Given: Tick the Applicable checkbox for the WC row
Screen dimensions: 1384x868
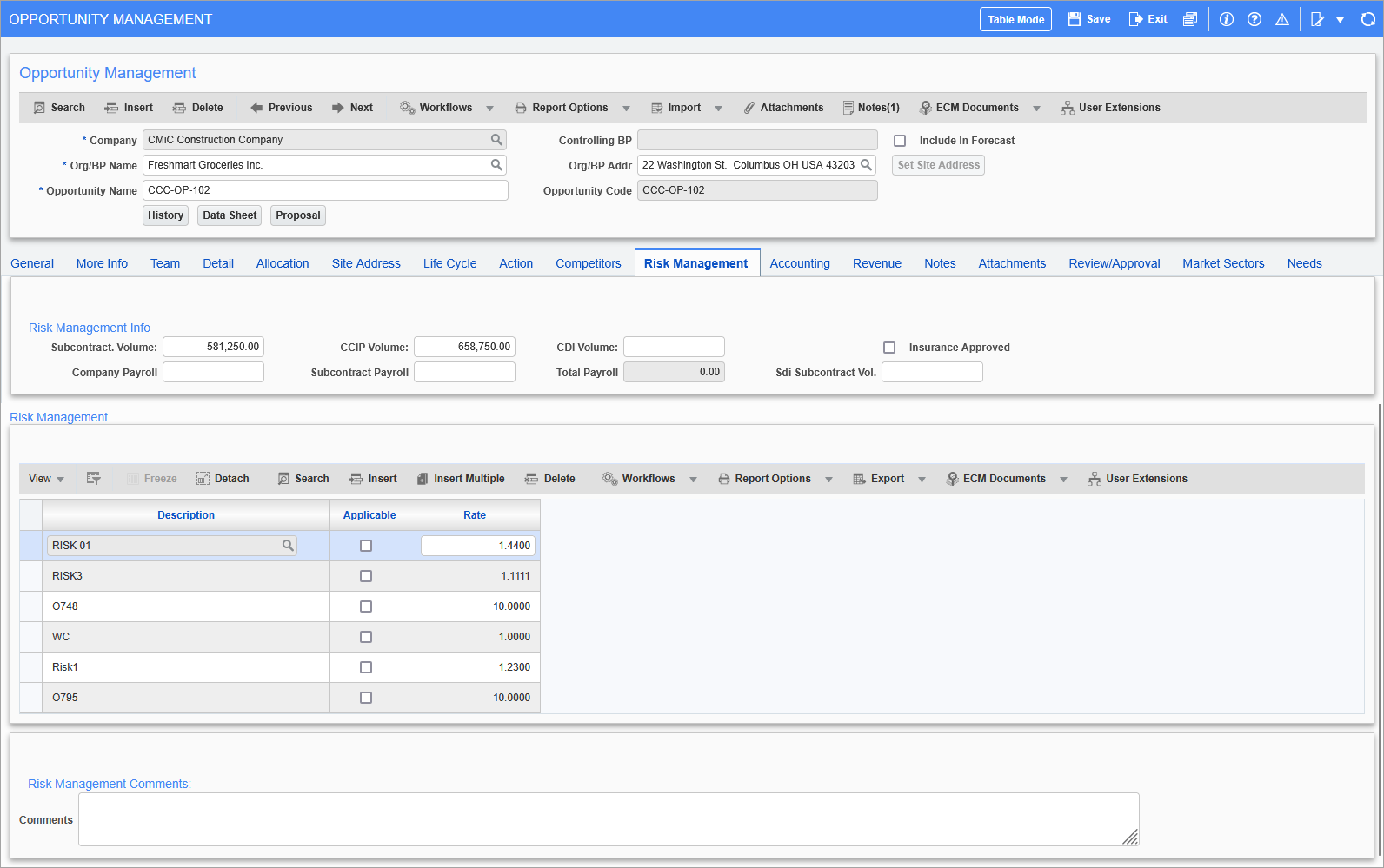Looking at the screenshot, I should [366, 637].
